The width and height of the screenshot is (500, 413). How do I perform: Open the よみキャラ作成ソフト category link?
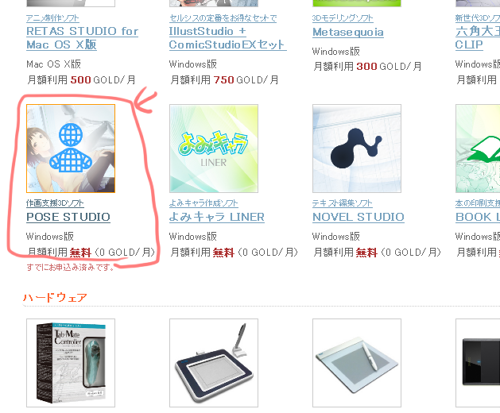pyautogui.click(x=203, y=203)
